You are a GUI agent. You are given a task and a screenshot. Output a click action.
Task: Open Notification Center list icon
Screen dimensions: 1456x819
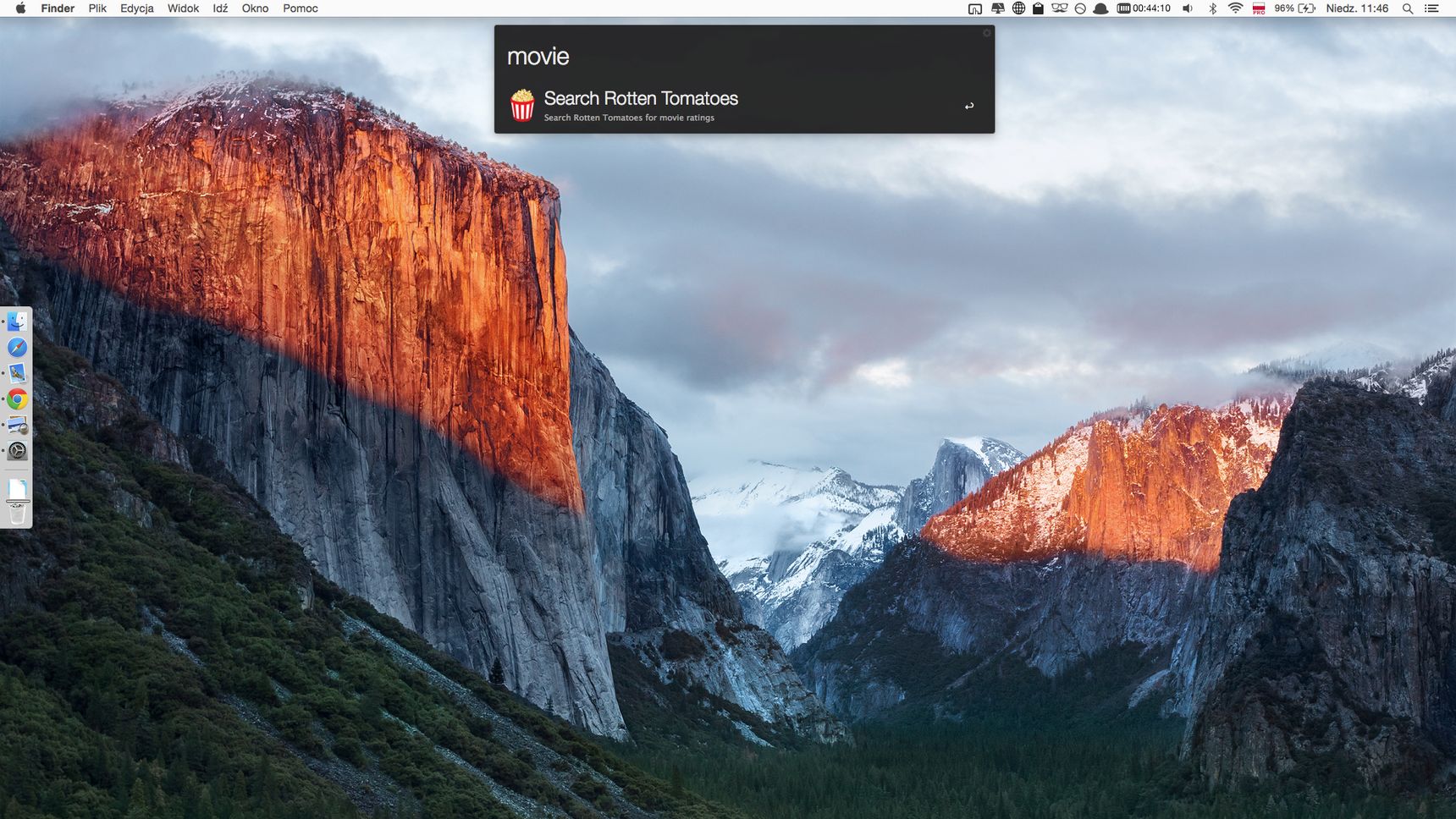[1431, 8]
